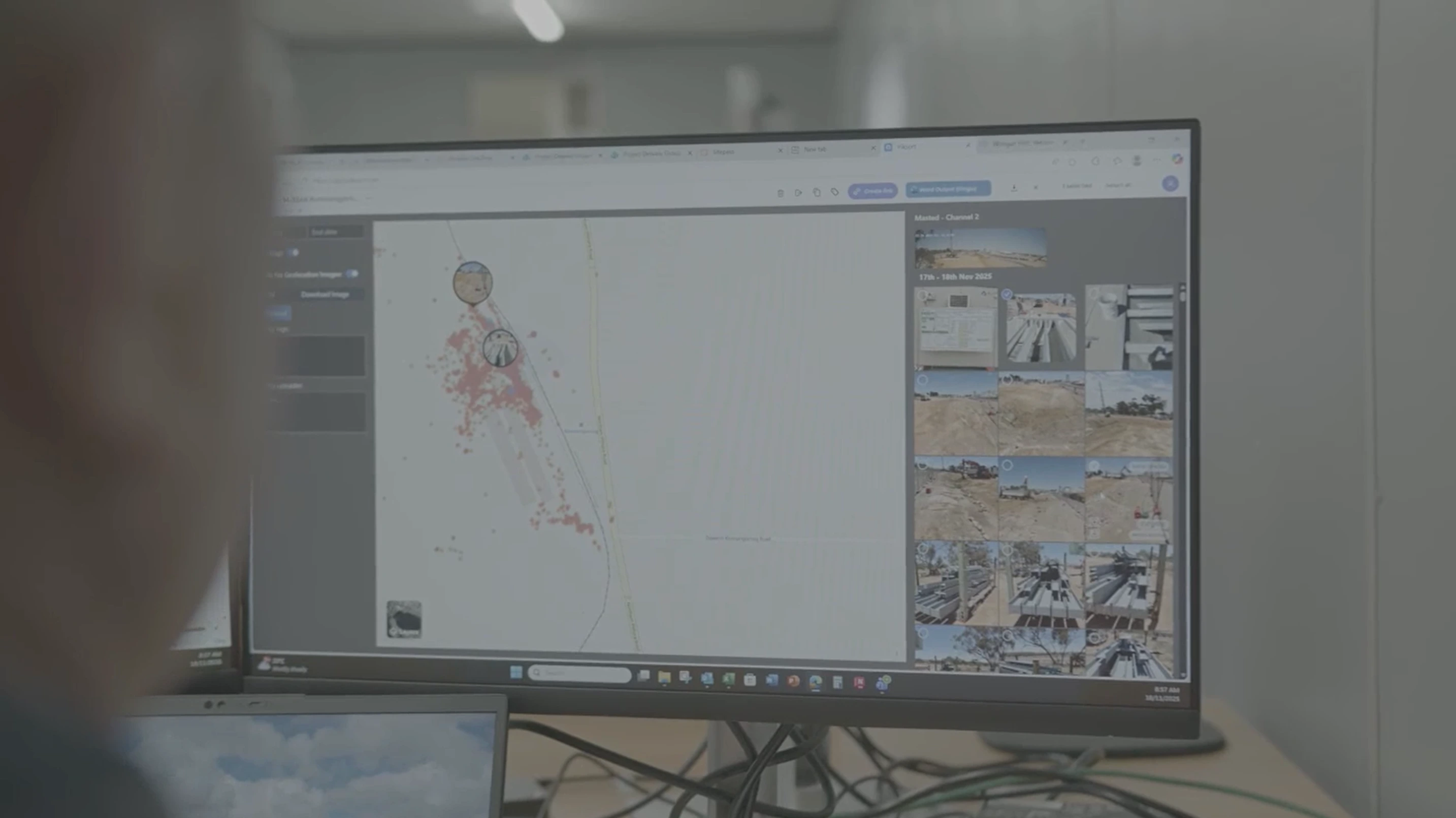Click the Create link button
Image resolution: width=1456 pixels, height=818 pixels.
tap(872, 191)
